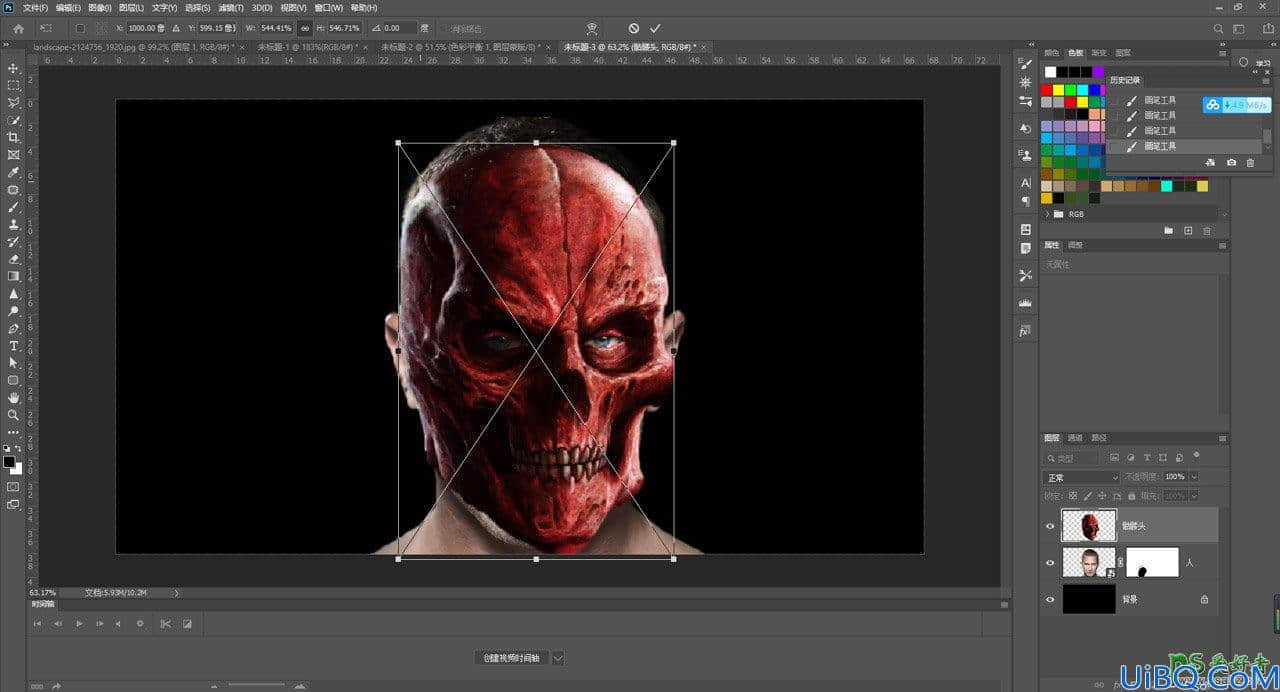Select the Move tool in the left toolbar
Image resolution: width=1280 pixels, height=692 pixels.
14,68
